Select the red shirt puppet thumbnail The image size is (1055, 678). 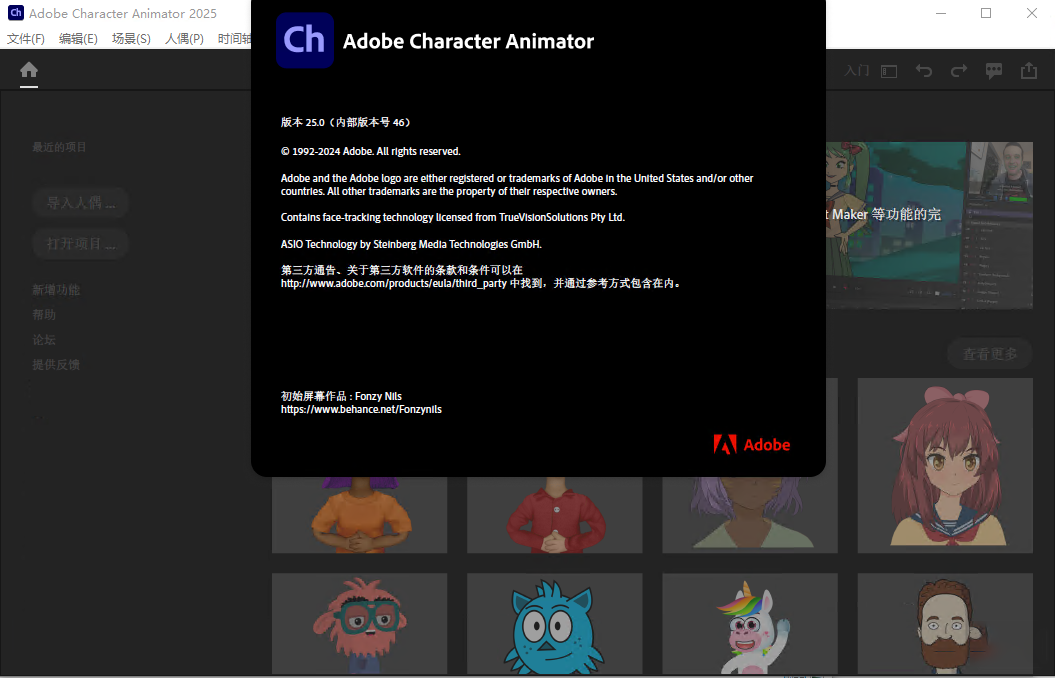click(x=554, y=515)
